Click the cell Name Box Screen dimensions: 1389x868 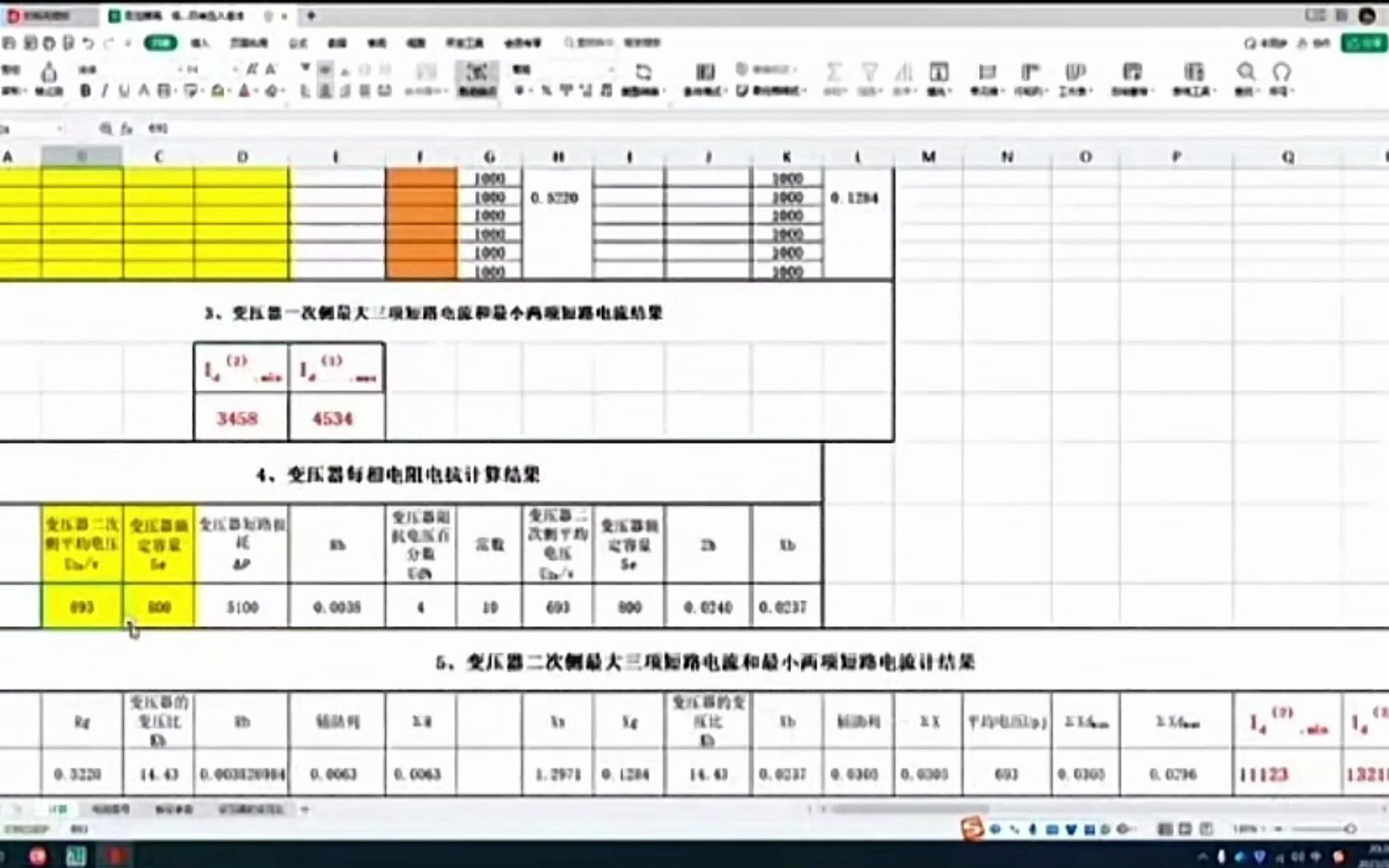point(32,129)
